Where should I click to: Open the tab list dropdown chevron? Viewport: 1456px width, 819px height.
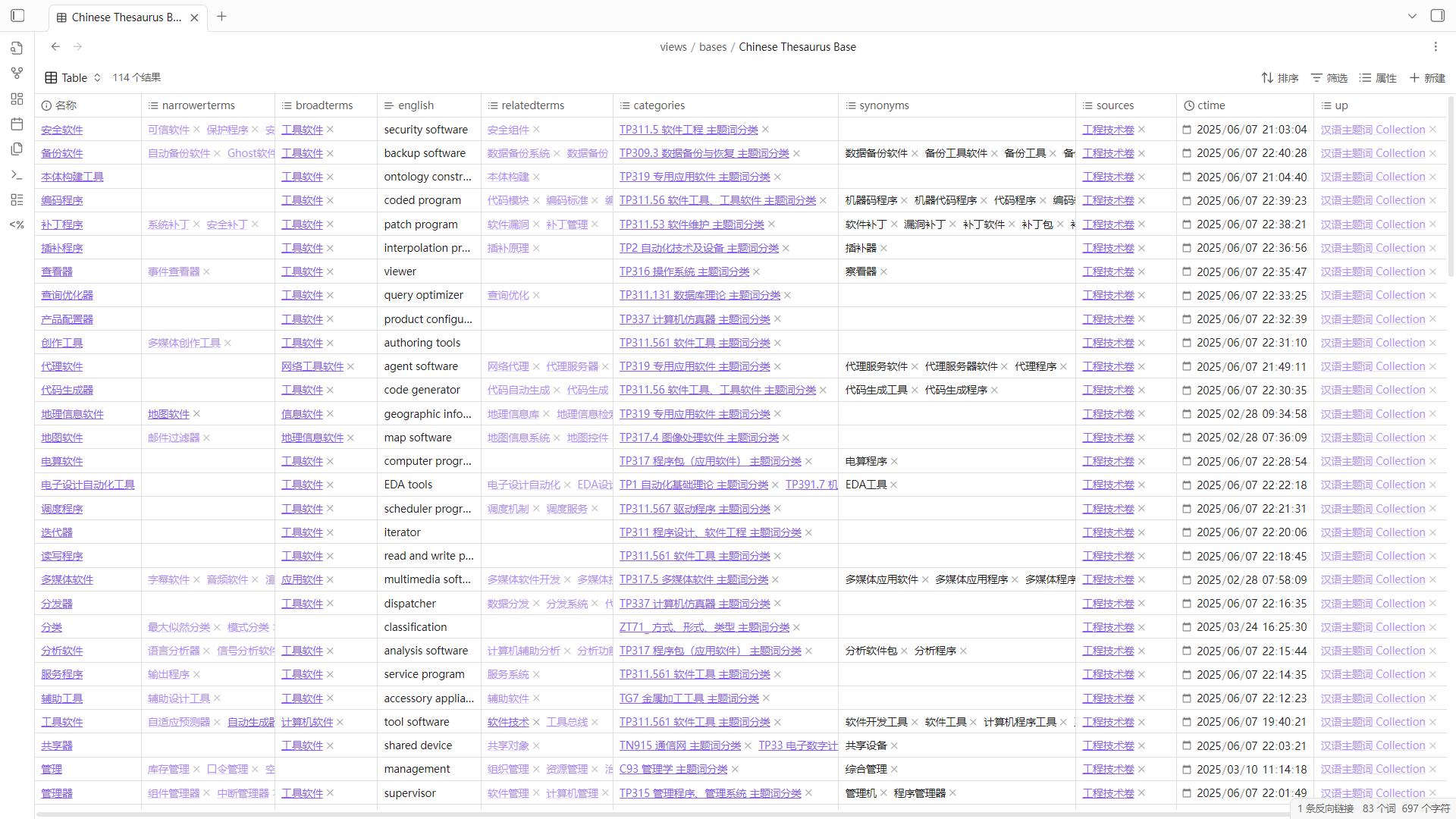click(1412, 16)
